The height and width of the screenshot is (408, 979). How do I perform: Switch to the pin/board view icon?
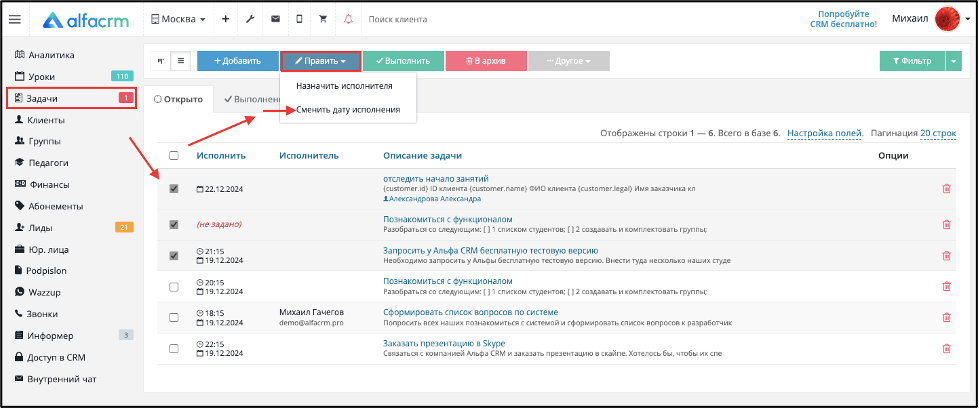(x=161, y=61)
